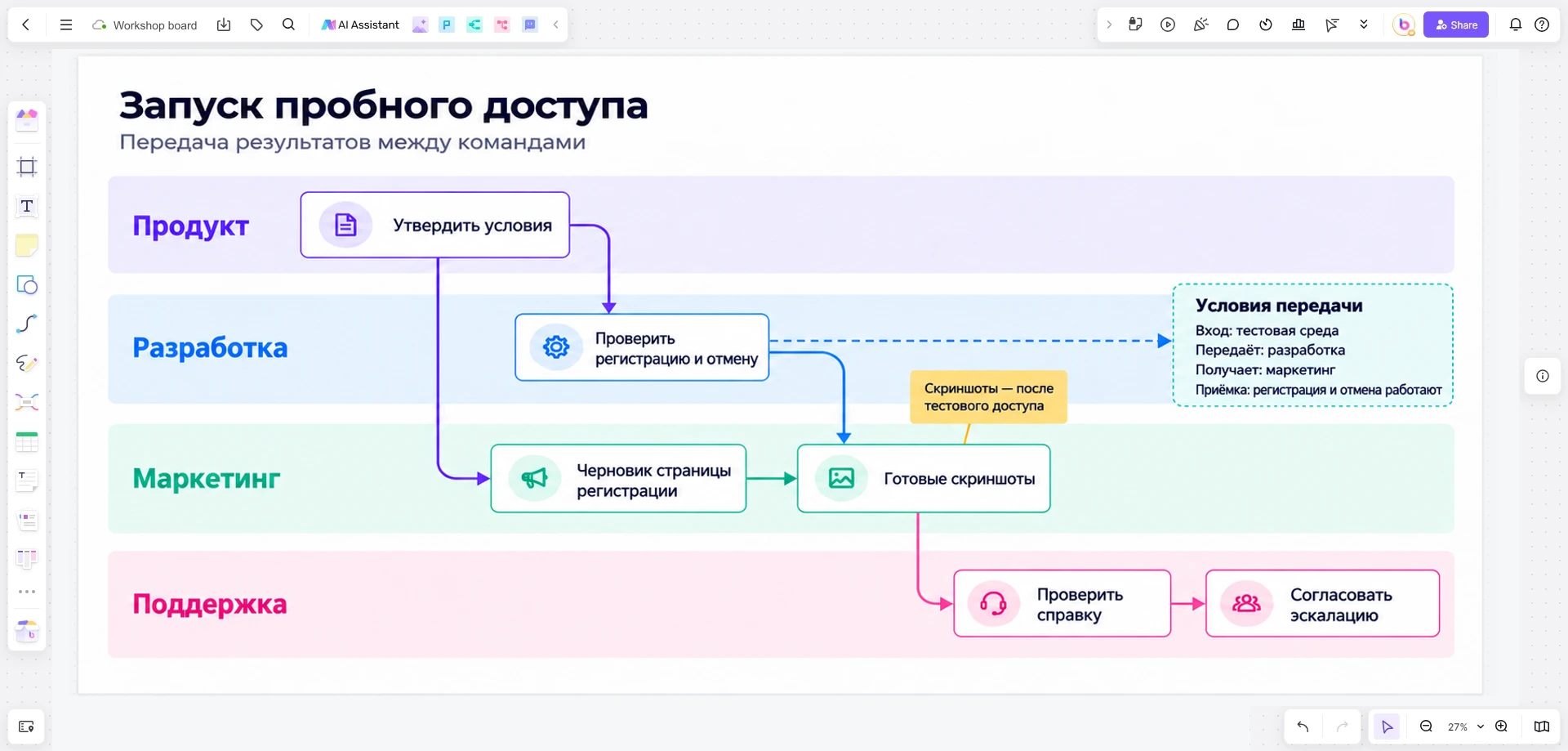Expand more tools with double chevron
This screenshot has height=751, width=1568.
1364,25
